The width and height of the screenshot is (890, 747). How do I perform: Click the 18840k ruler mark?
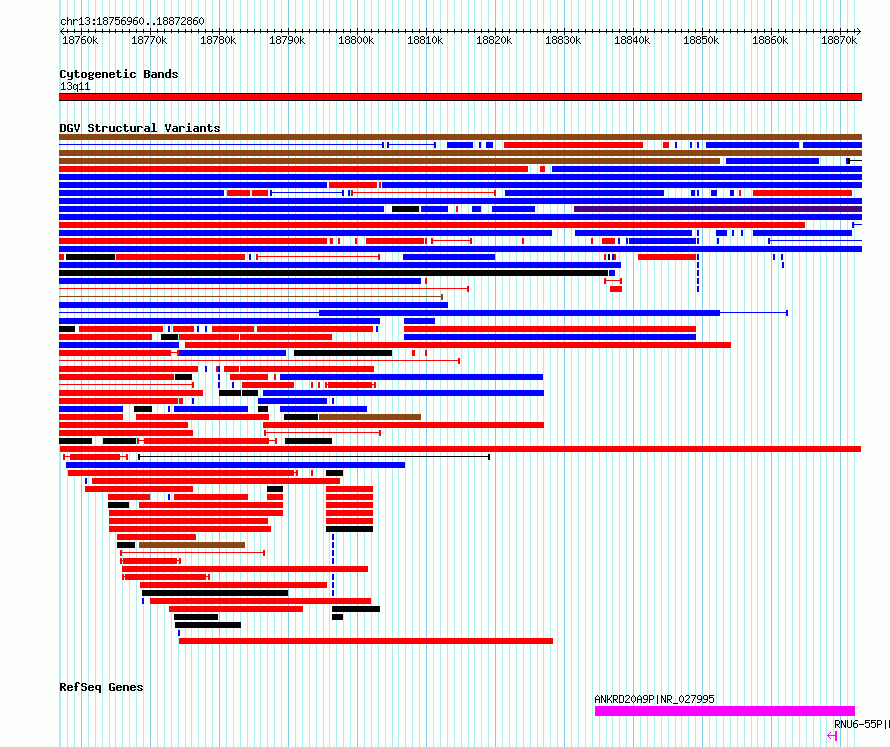pos(632,40)
